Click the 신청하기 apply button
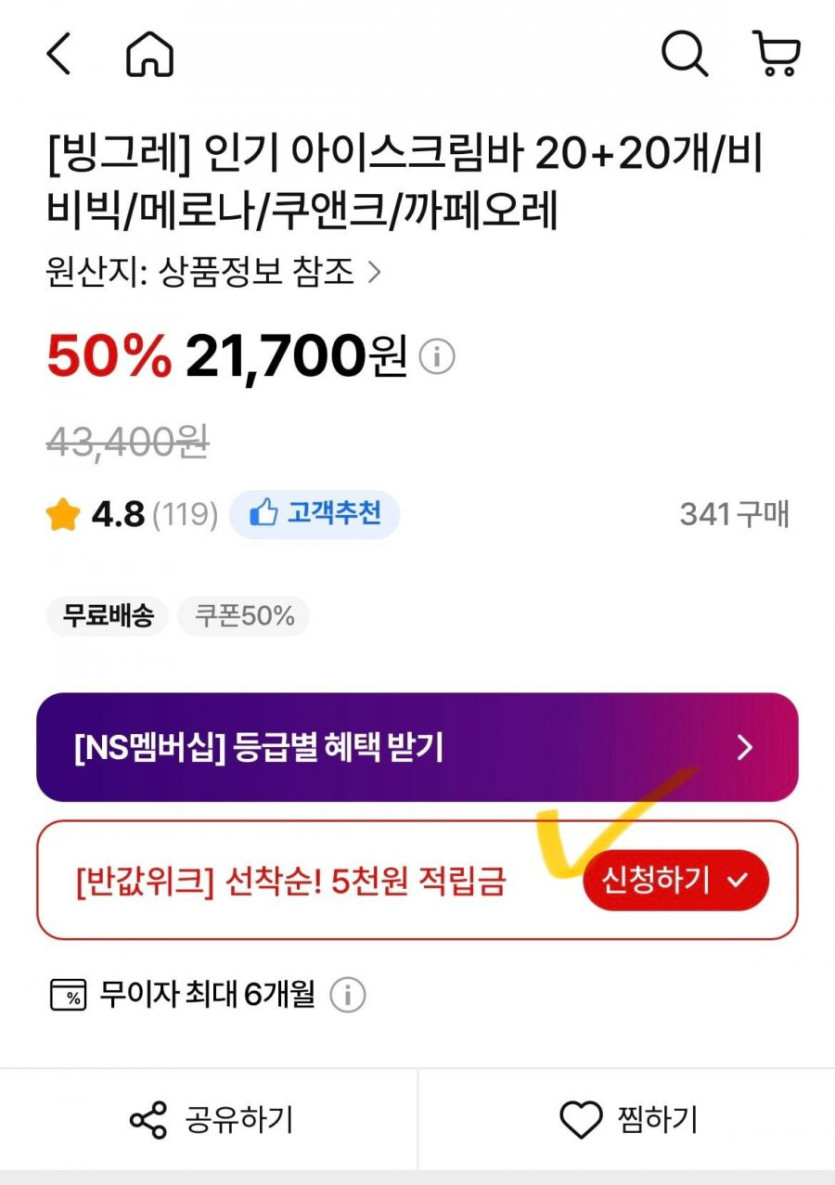This screenshot has width=835, height=1185. pyautogui.click(x=675, y=880)
